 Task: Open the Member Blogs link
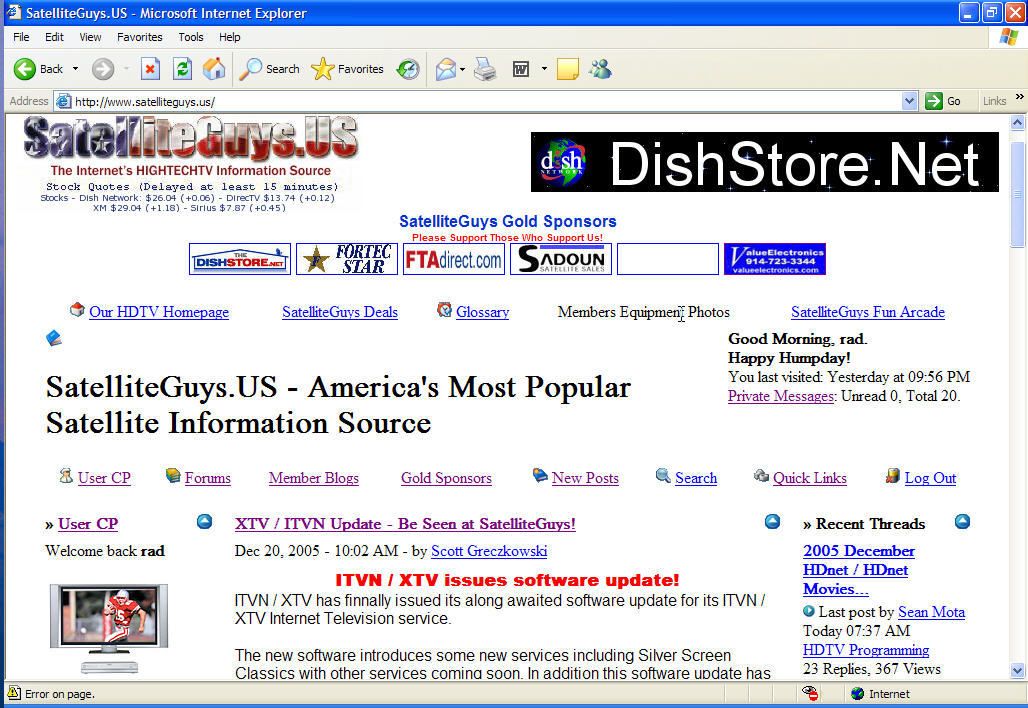pos(313,478)
